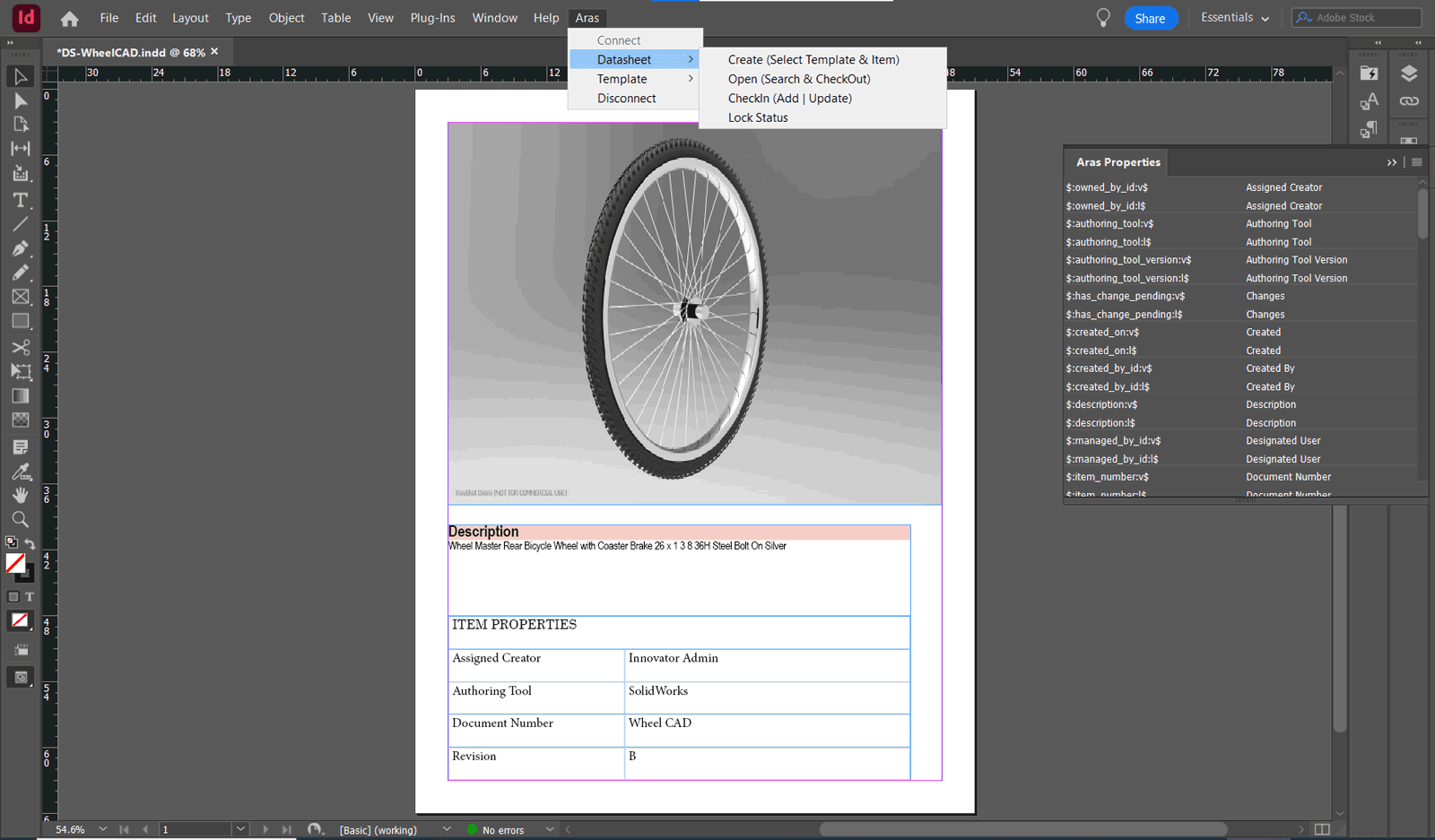The image size is (1435, 840).
Task: Click the bicycle wheel image
Action: (694, 314)
